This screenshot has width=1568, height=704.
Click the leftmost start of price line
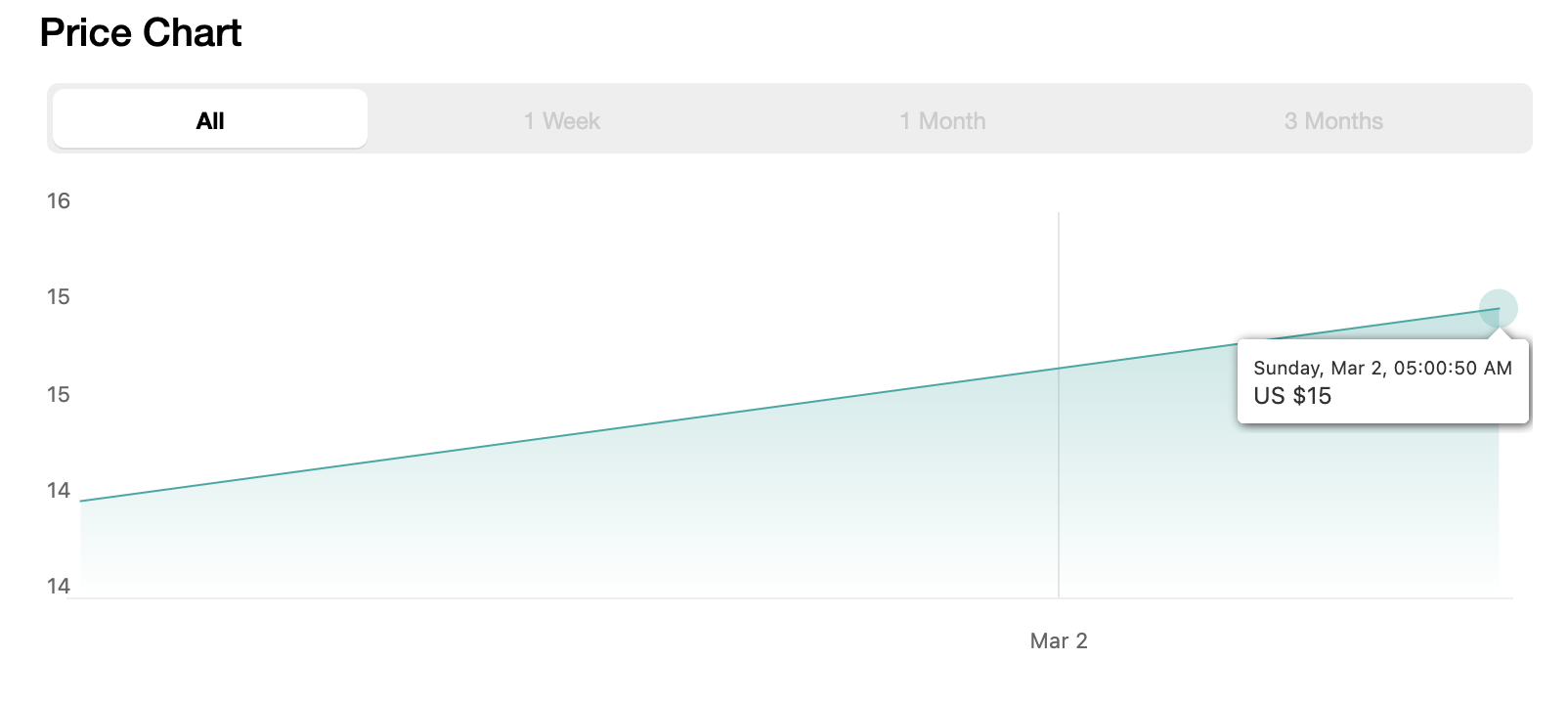(x=82, y=501)
